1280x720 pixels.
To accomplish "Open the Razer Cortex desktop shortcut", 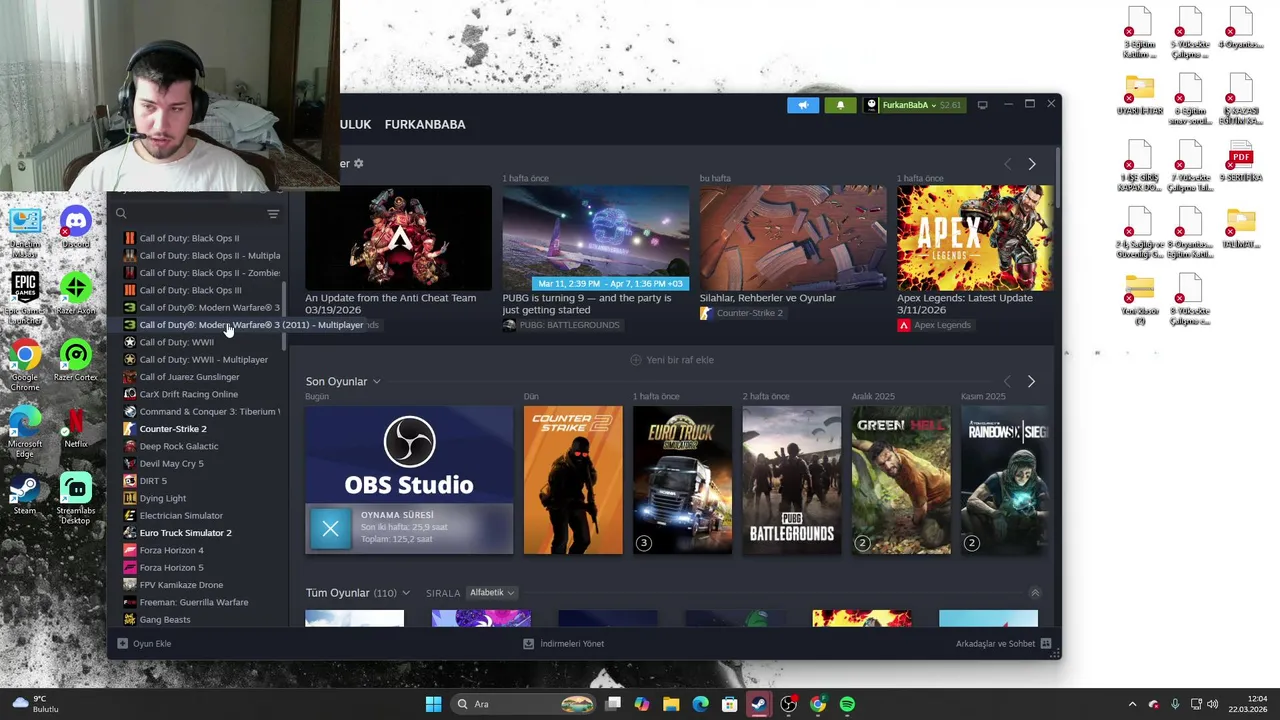I will point(75,361).
